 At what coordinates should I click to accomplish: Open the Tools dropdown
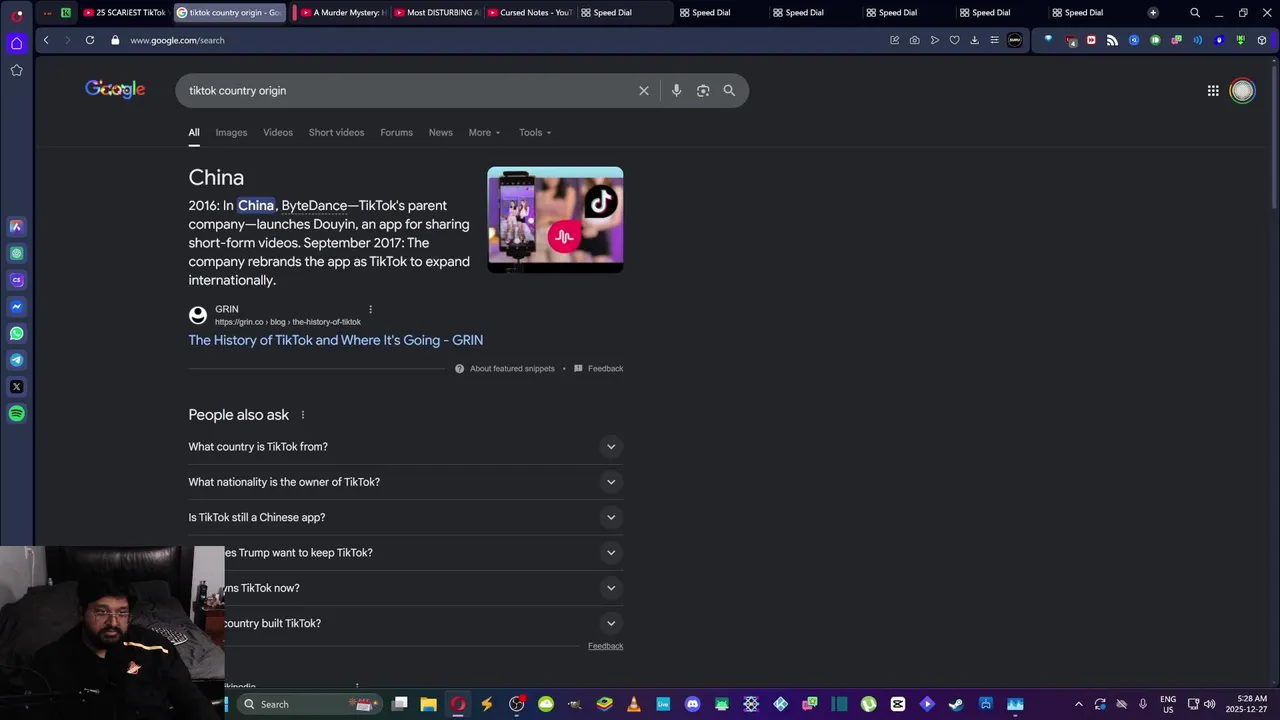pos(535,132)
